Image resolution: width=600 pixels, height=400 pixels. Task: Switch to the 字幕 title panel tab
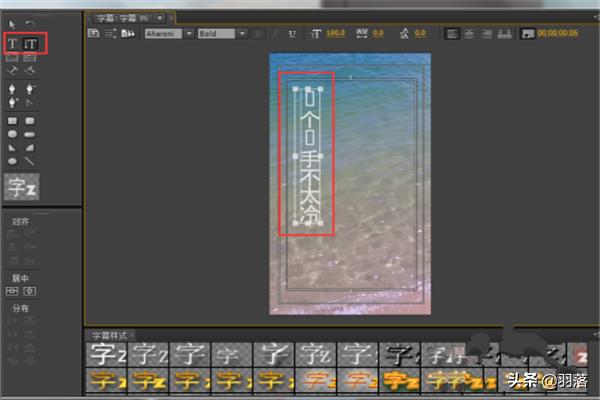(x=122, y=18)
